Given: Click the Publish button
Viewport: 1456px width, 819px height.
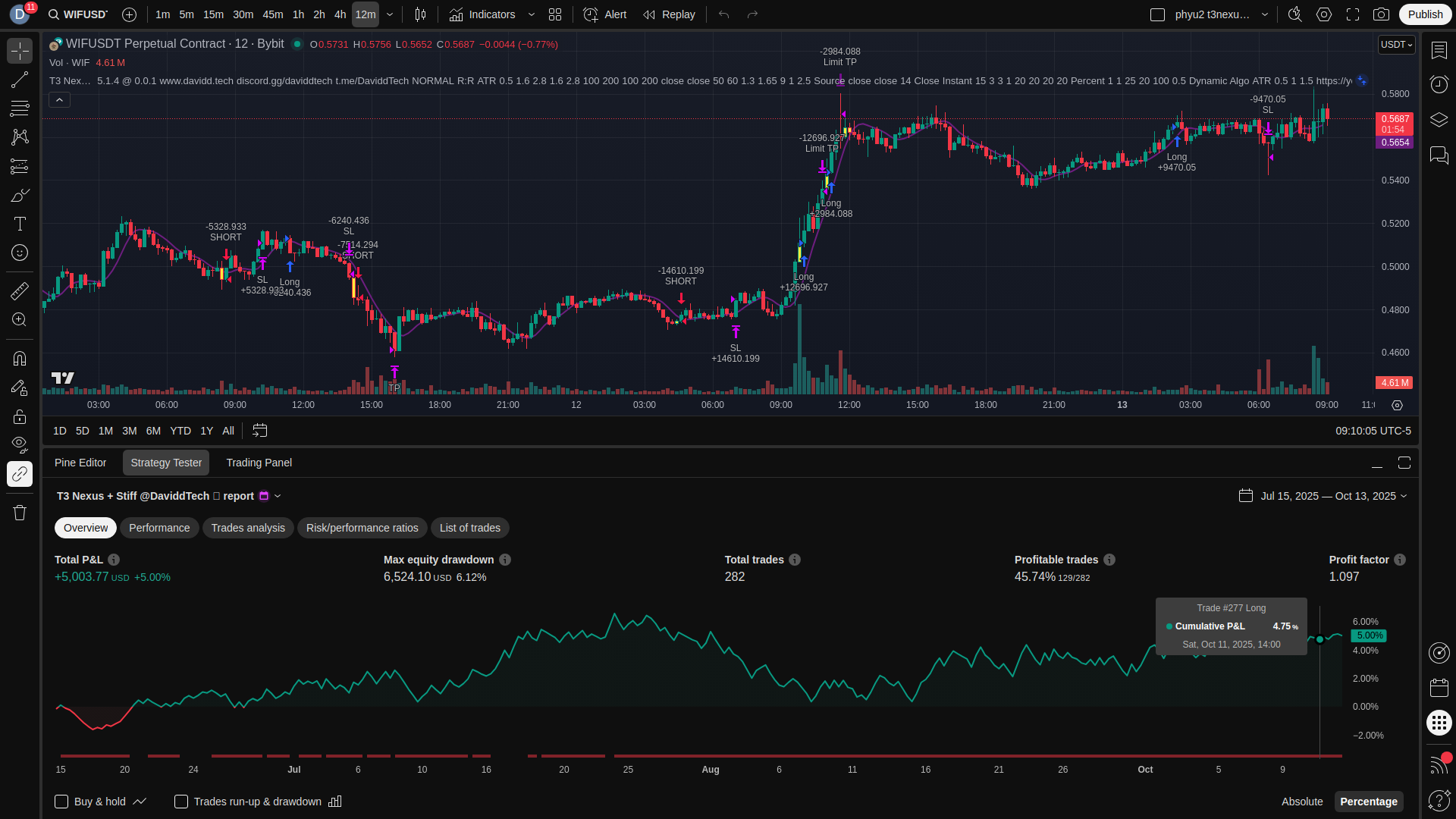Looking at the screenshot, I should pyautogui.click(x=1425, y=14).
